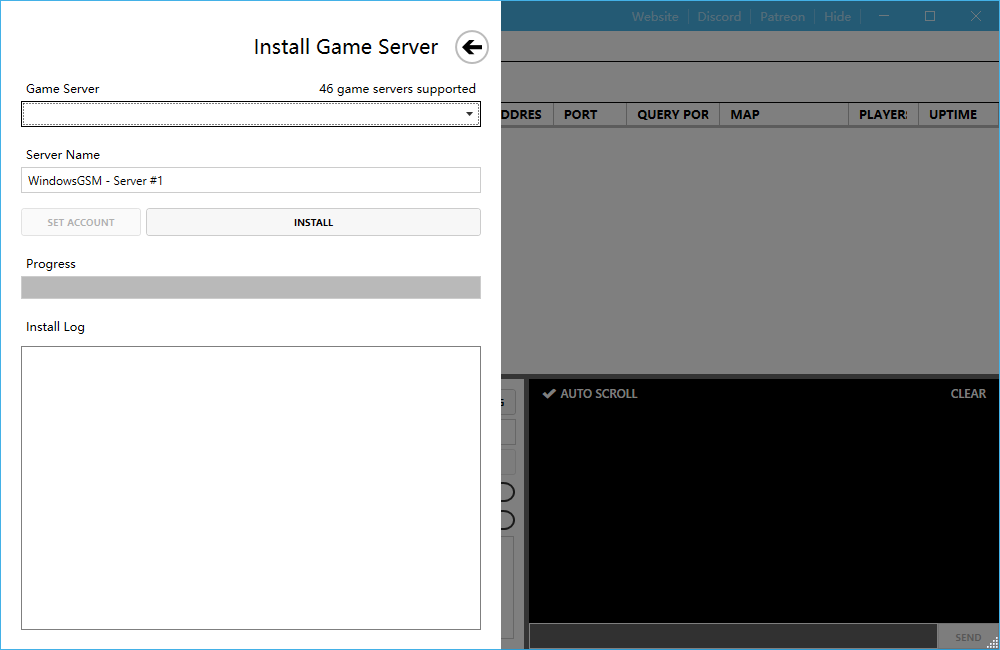Image resolution: width=1000 pixels, height=650 pixels.
Task: Click the back arrow to exit install screen
Action: 470,47
